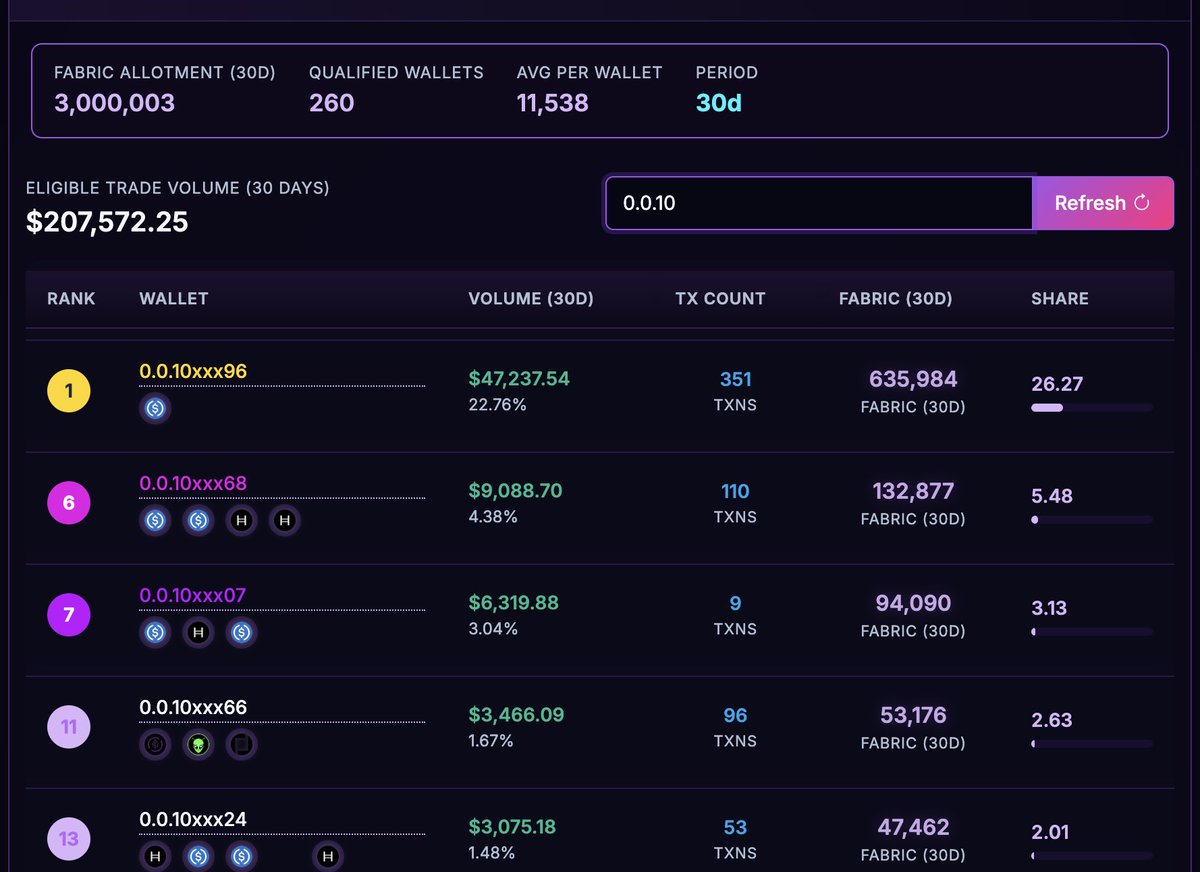
Task: Sort by the SHARE column header
Action: tap(1060, 298)
